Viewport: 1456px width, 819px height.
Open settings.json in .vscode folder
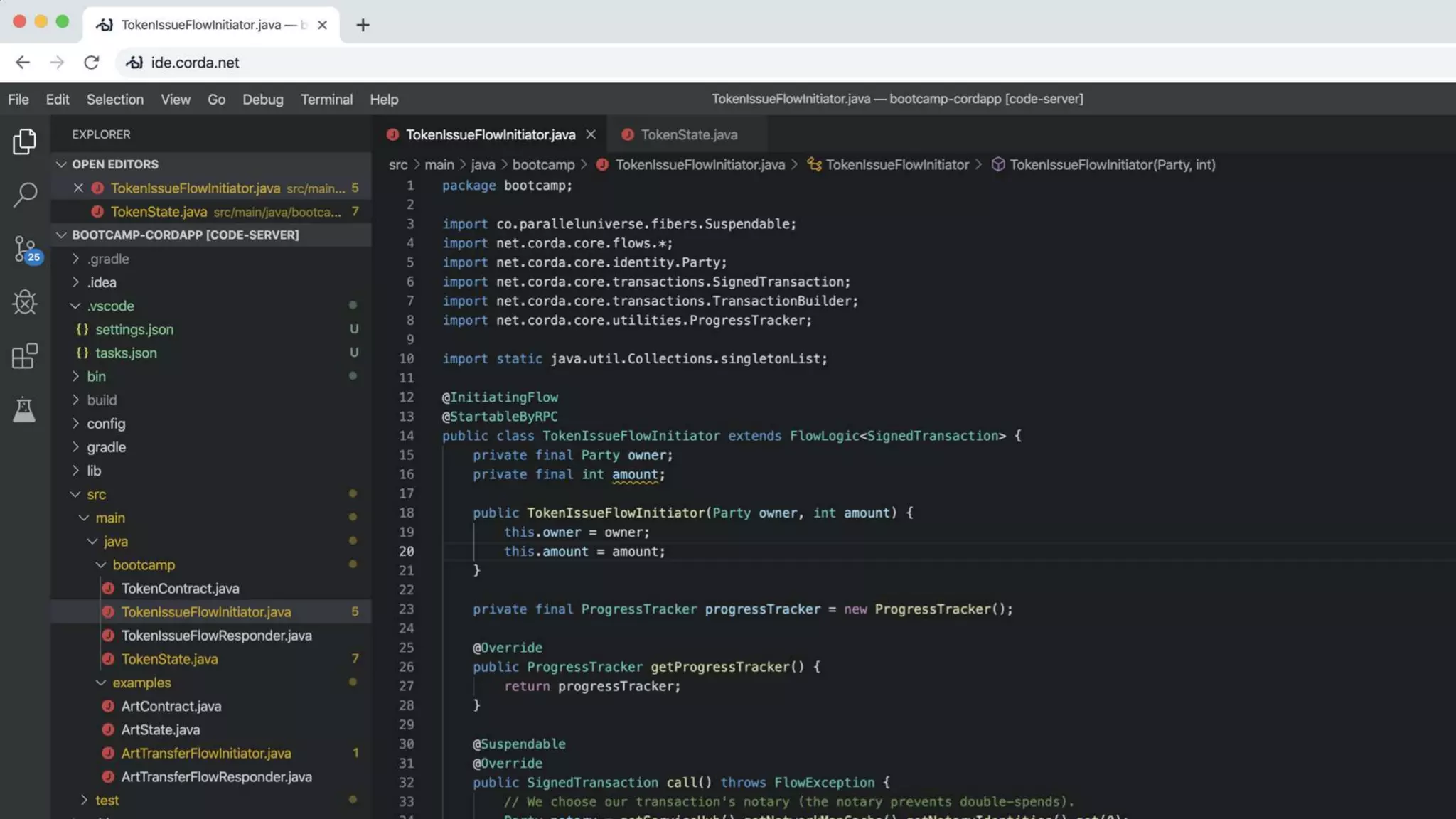tap(134, 329)
